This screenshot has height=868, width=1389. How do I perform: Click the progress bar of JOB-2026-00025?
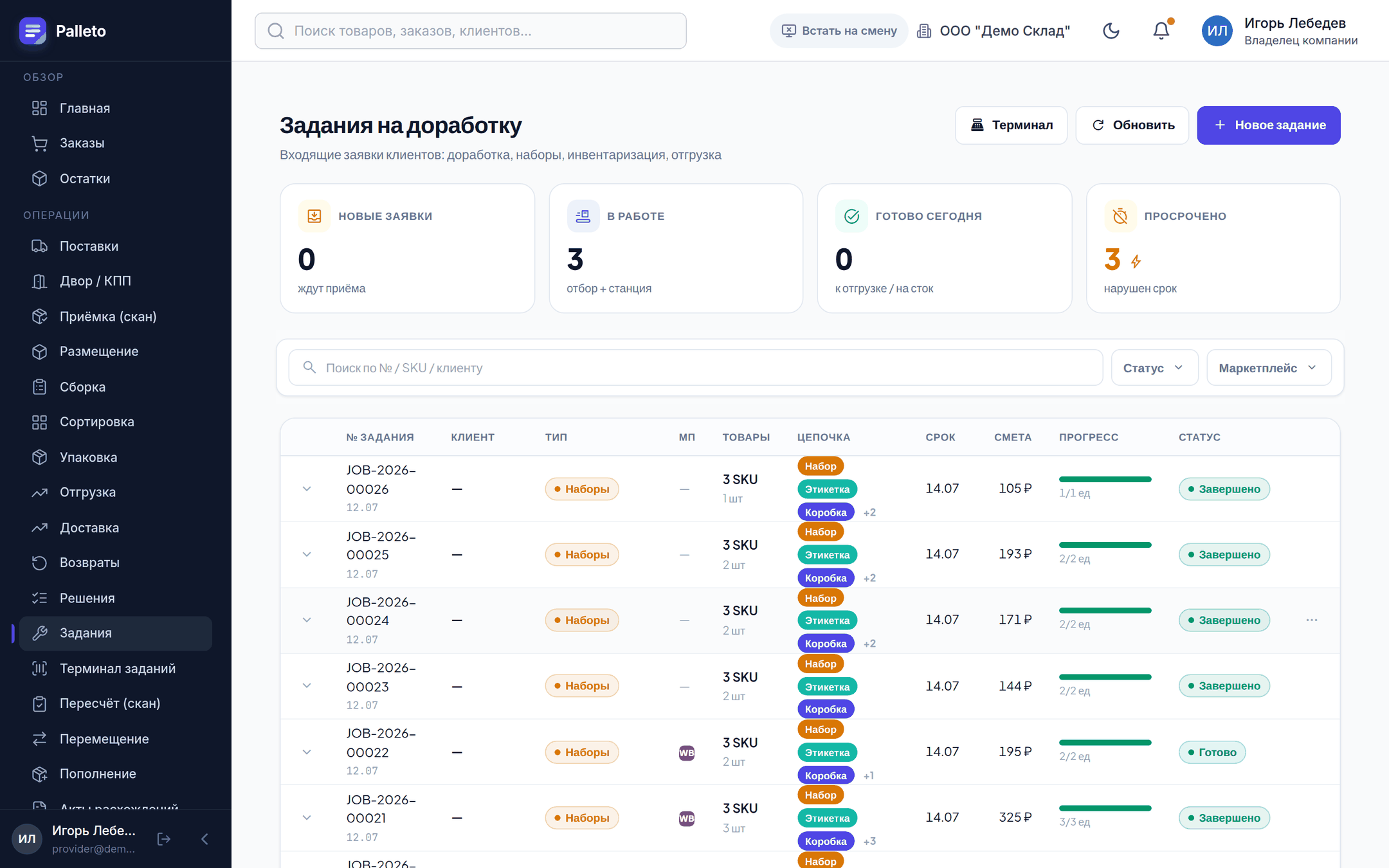click(x=1105, y=545)
